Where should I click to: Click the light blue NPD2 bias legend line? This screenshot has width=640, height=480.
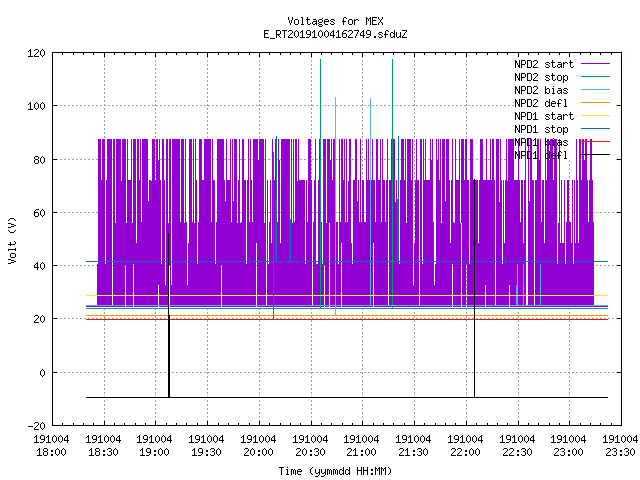pyautogui.click(x=595, y=89)
